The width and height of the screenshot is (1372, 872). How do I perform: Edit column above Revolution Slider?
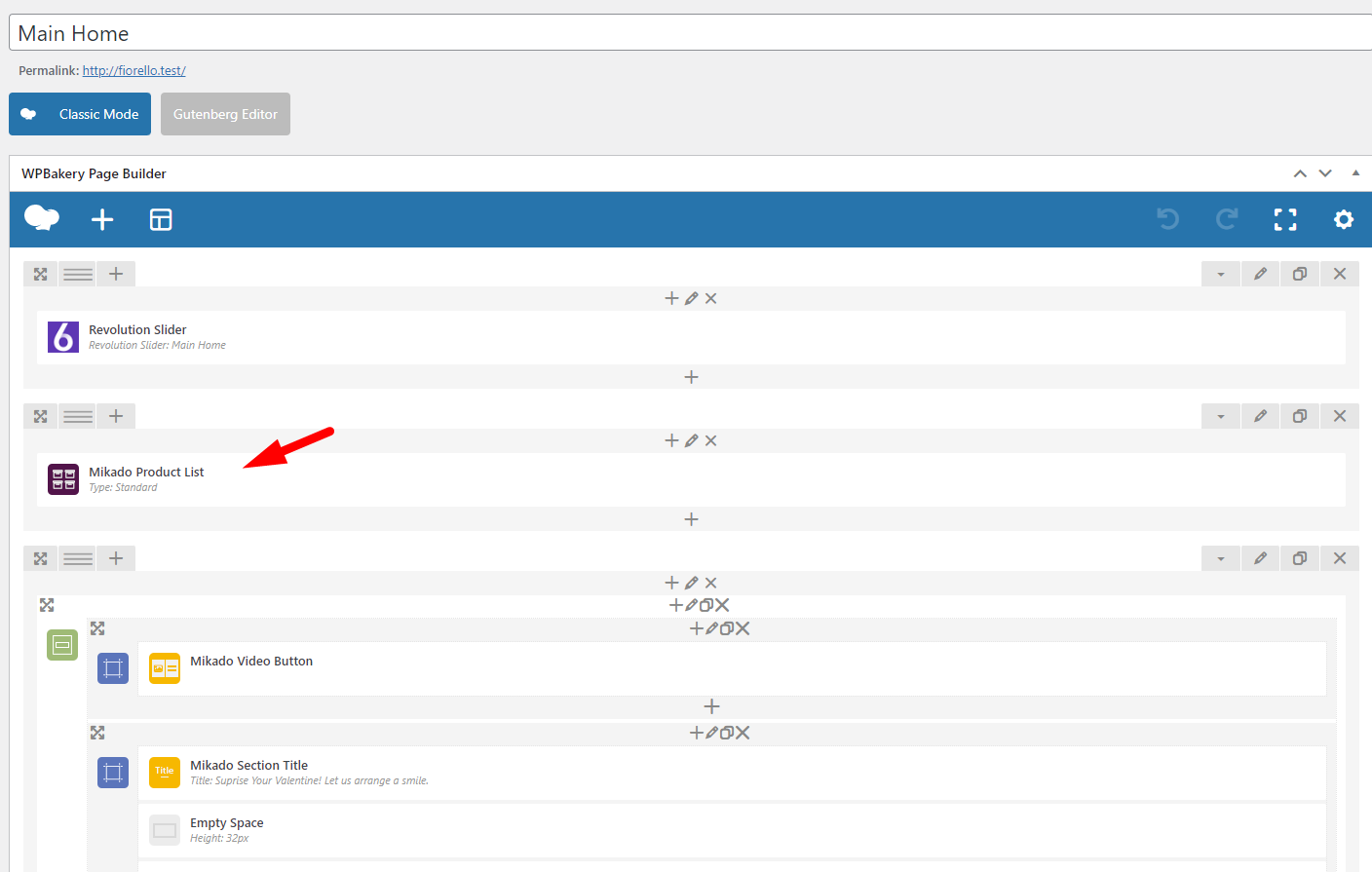[691, 298]
